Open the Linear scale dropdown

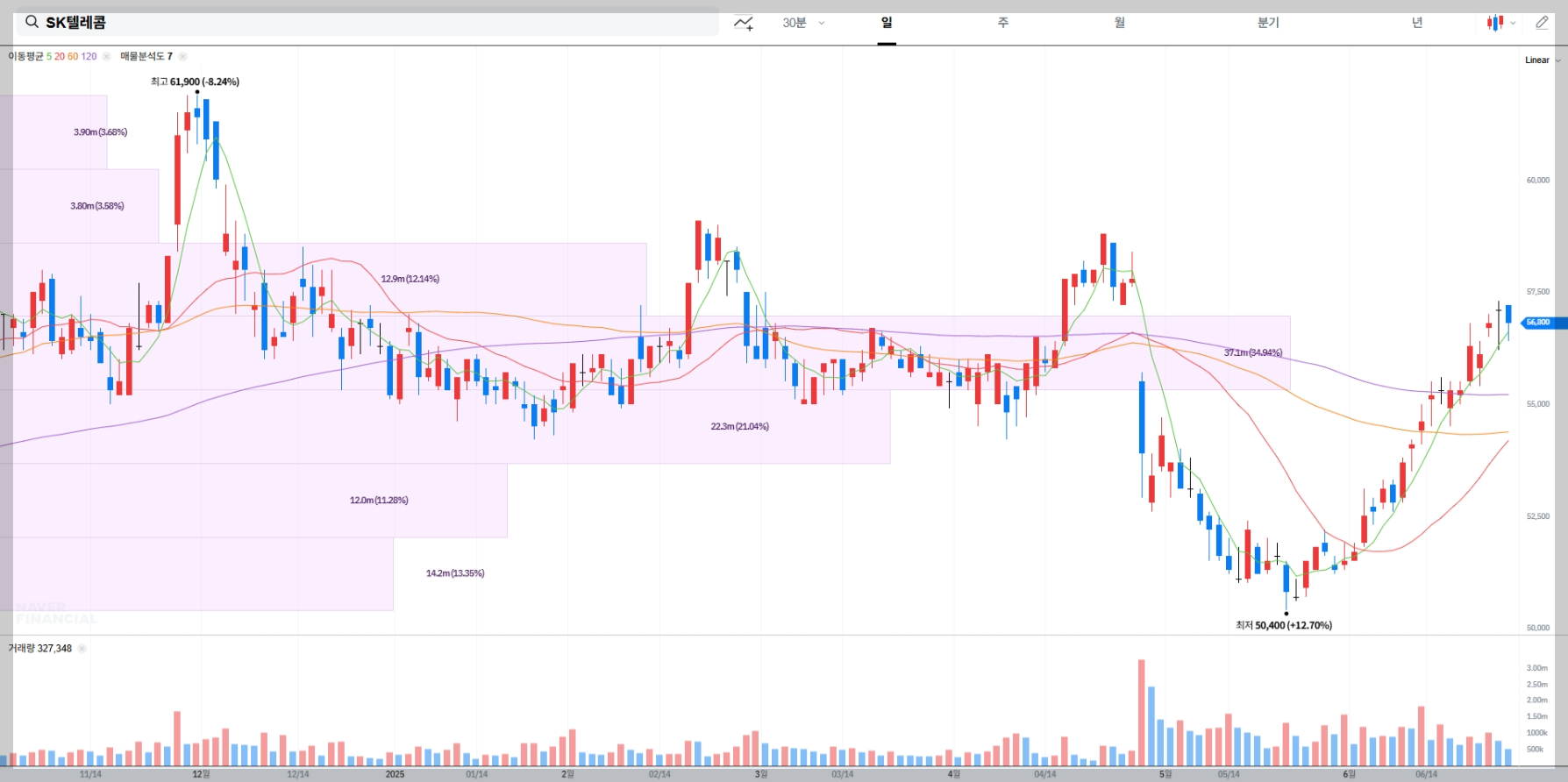1543,60
